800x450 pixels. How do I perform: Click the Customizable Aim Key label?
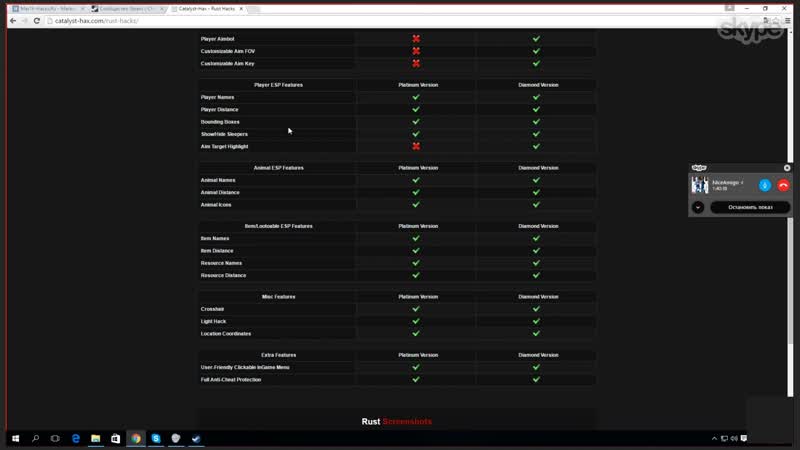[x=227, y=64]
